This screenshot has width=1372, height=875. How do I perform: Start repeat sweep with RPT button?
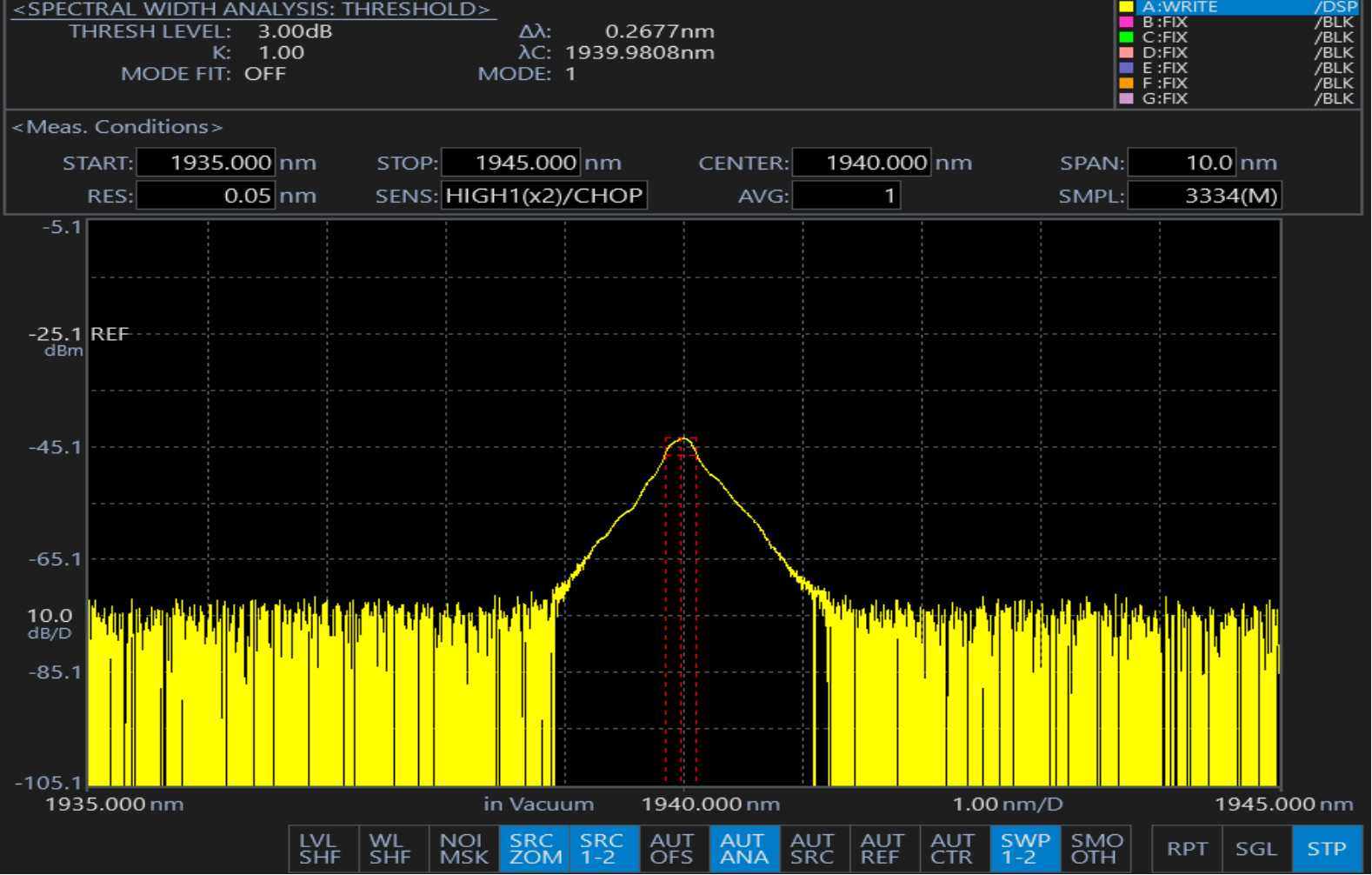click(x=1187, y=849)
